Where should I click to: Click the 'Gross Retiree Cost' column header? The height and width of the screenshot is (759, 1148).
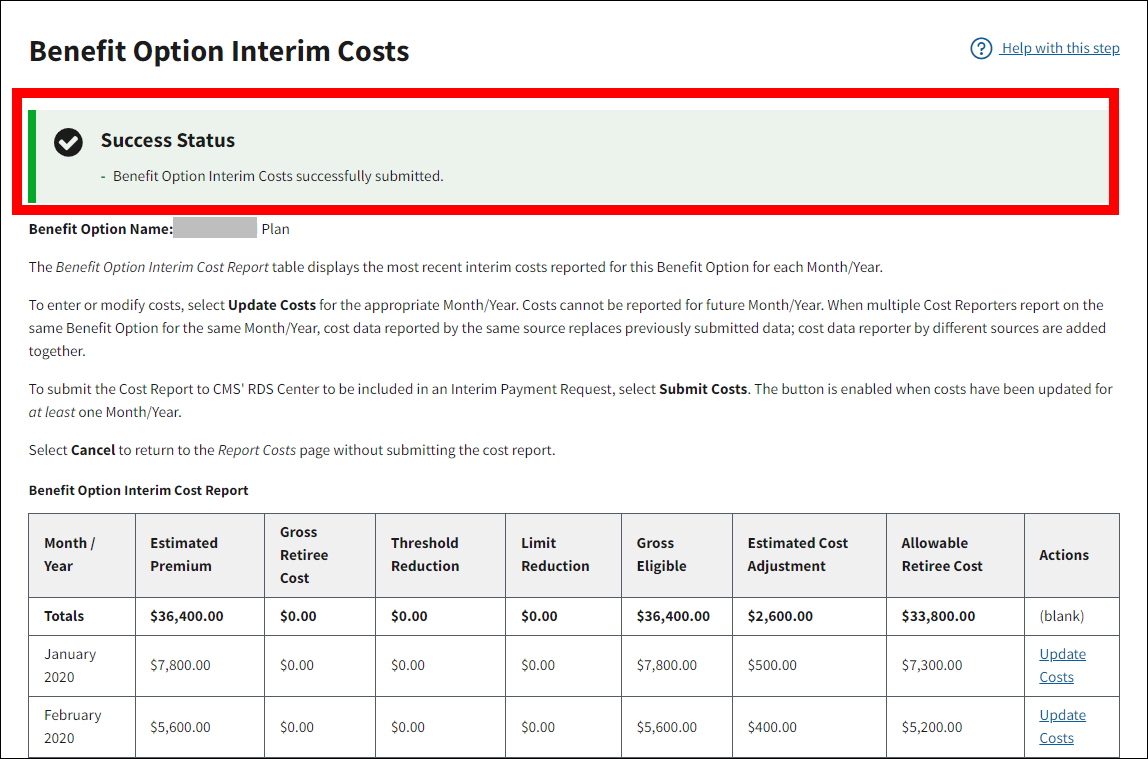(x=304, y=555)
